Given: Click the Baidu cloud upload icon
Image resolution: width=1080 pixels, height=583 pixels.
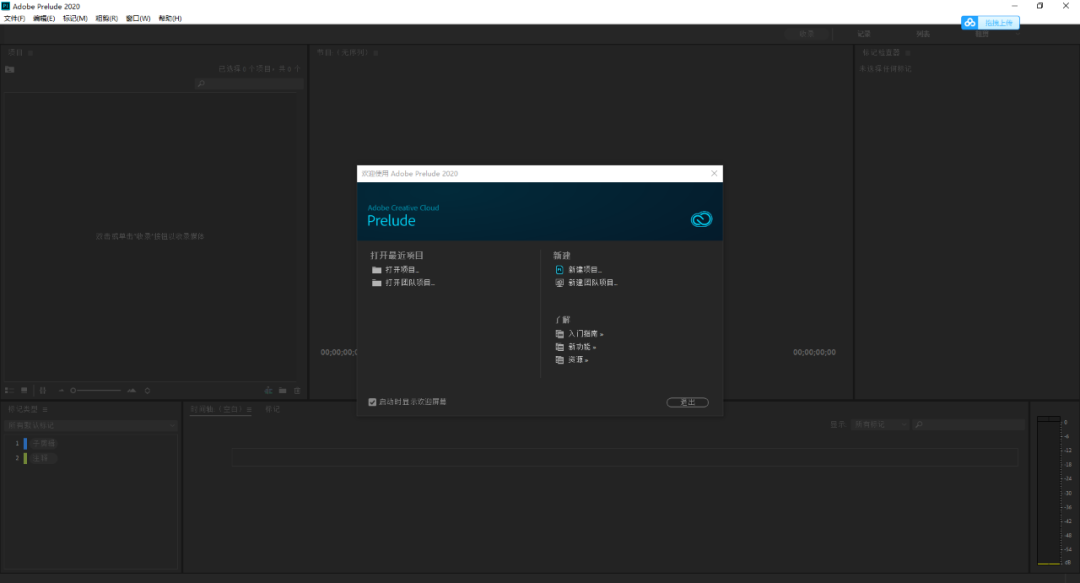Looking at the screenshot, I should click(970, 23).
